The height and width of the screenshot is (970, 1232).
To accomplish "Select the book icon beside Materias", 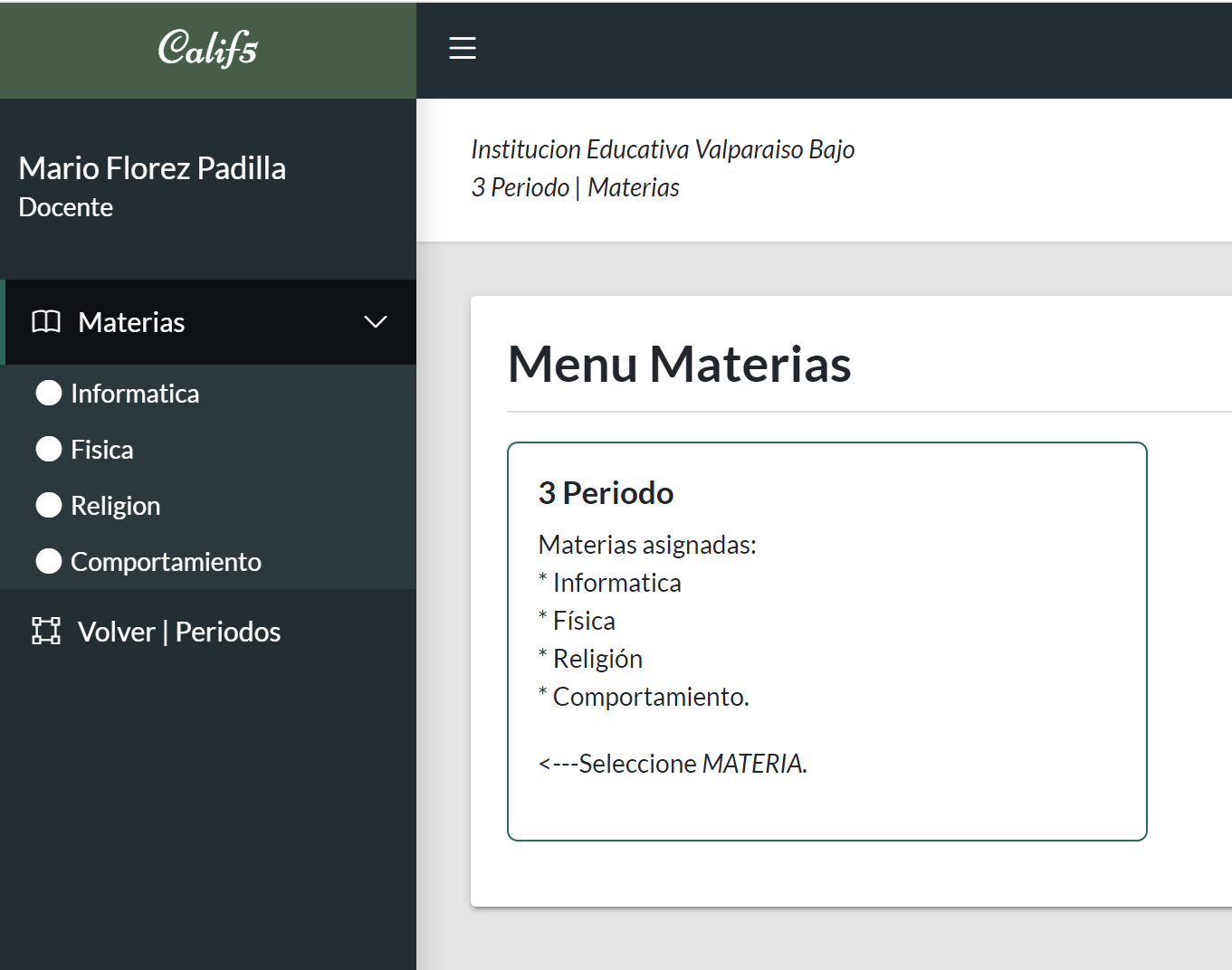I will [46, 321].
